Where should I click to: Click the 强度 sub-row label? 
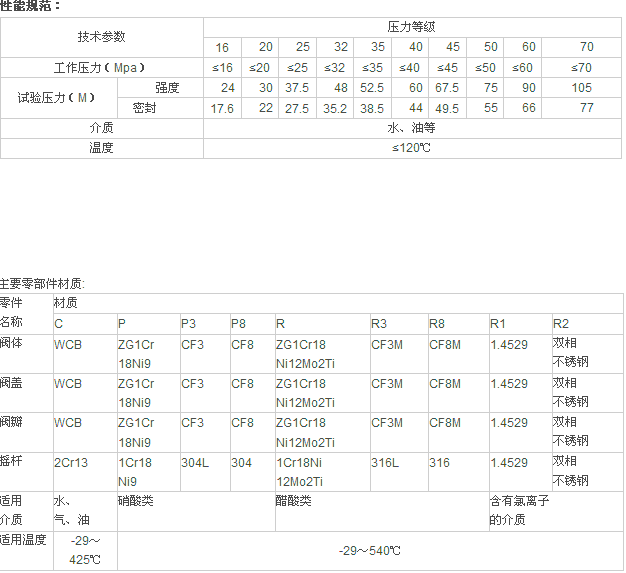(167, 88)
